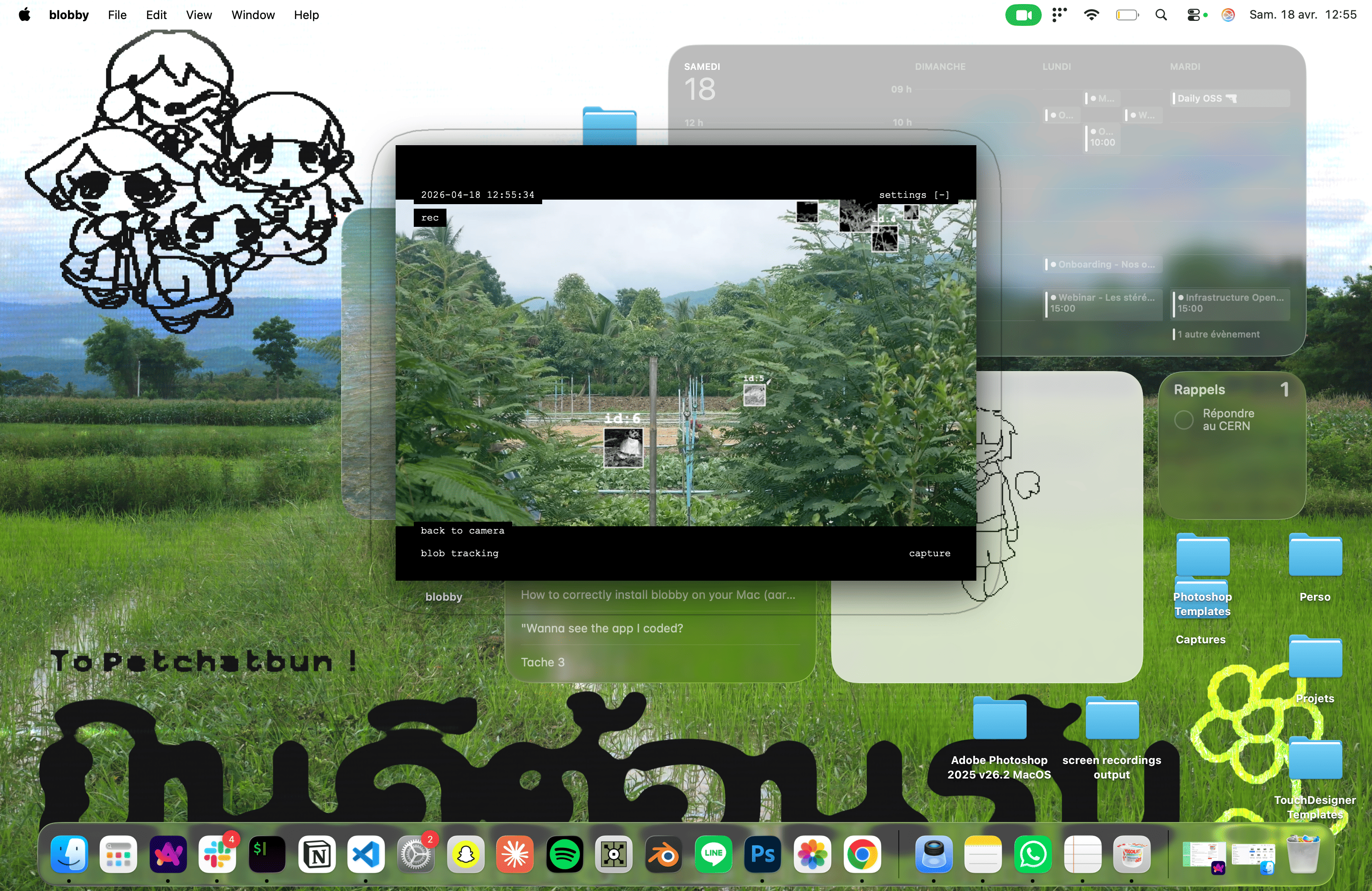Check the Répondre au CERN reminder
The height and width of the screenshot is (891, 1372).
1184,420
